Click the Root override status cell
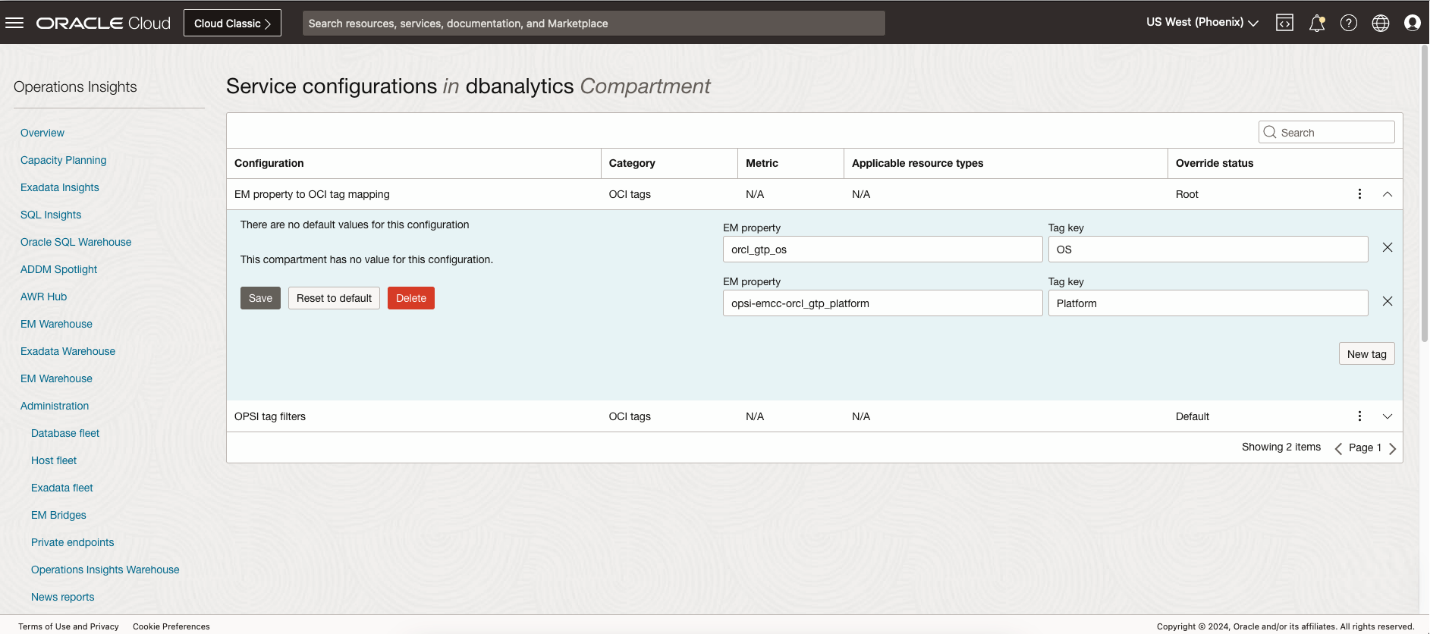The height and width of the screenshot is (634, 1430). [1187, 194]
